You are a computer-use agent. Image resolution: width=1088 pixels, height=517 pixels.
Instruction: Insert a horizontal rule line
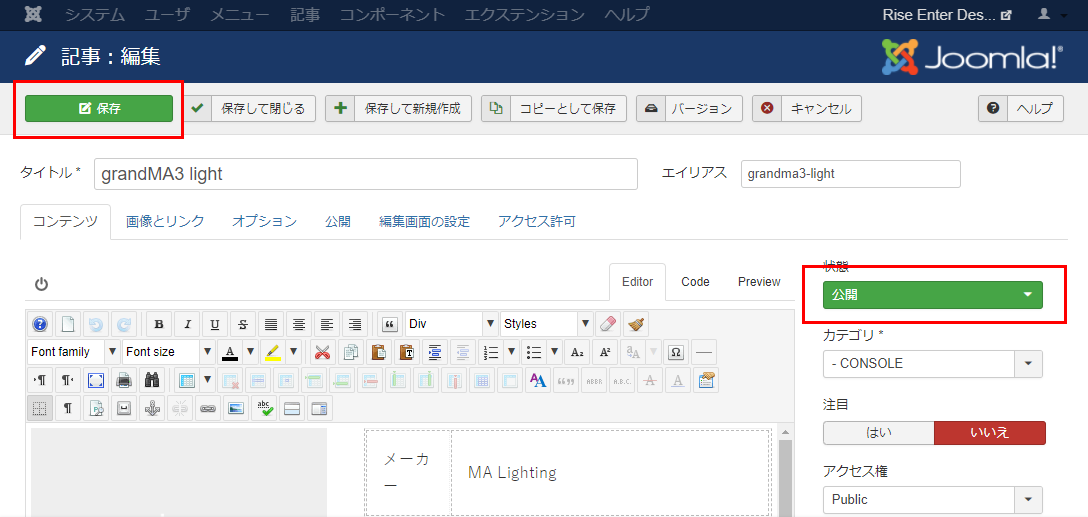pyautogui.click(x=705, y=352)
